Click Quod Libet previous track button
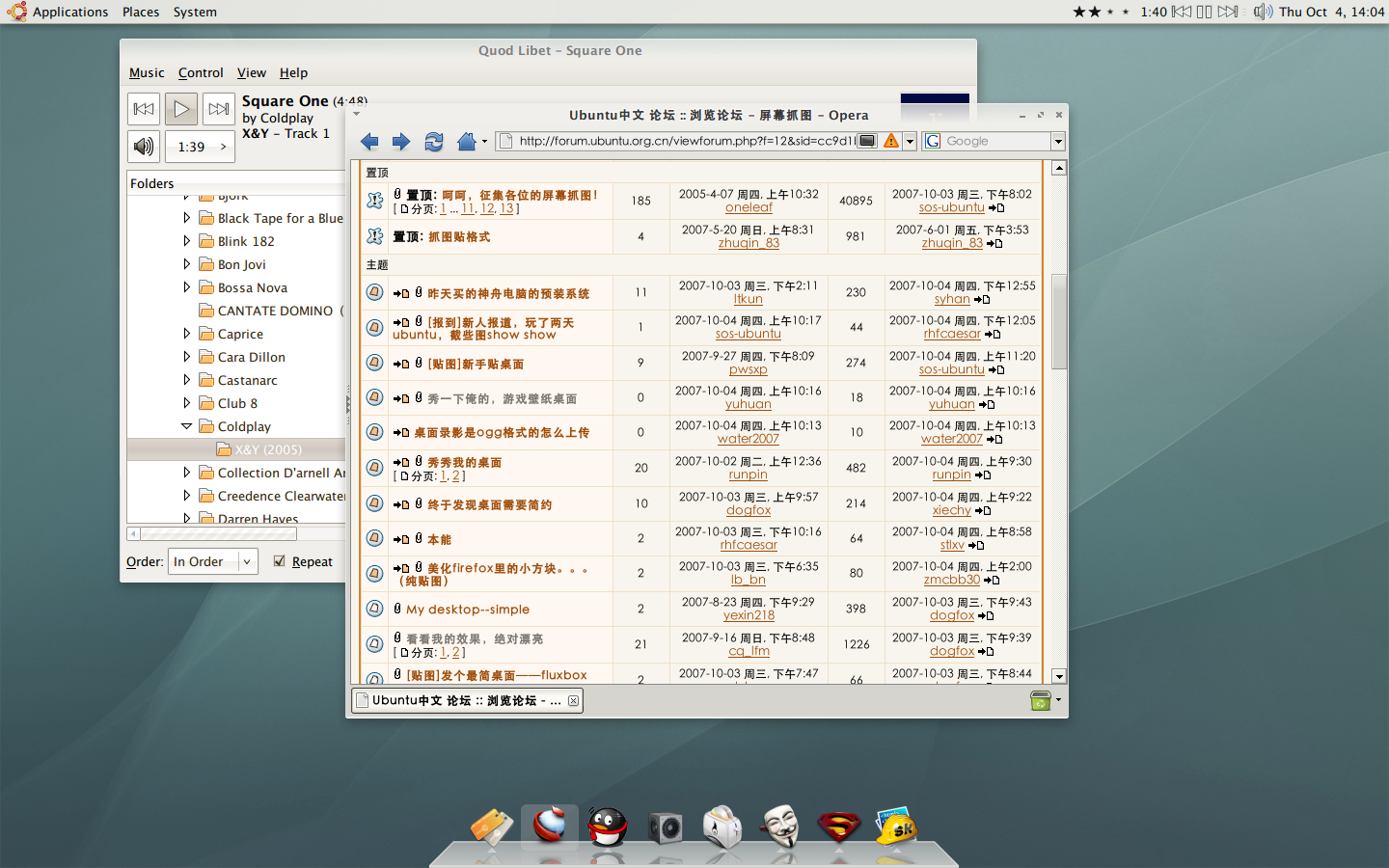This screenshot has width=1389, height=868. (x=144, y=109)
